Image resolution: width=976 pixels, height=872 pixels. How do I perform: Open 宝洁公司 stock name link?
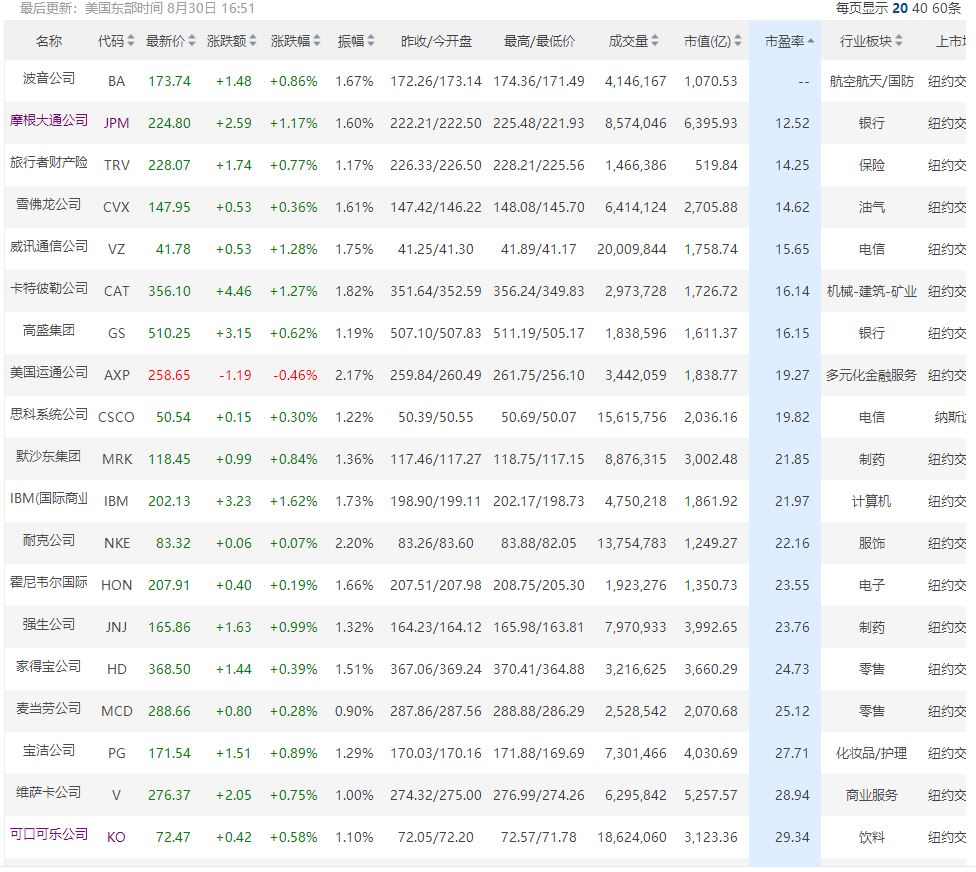point(49,751)
